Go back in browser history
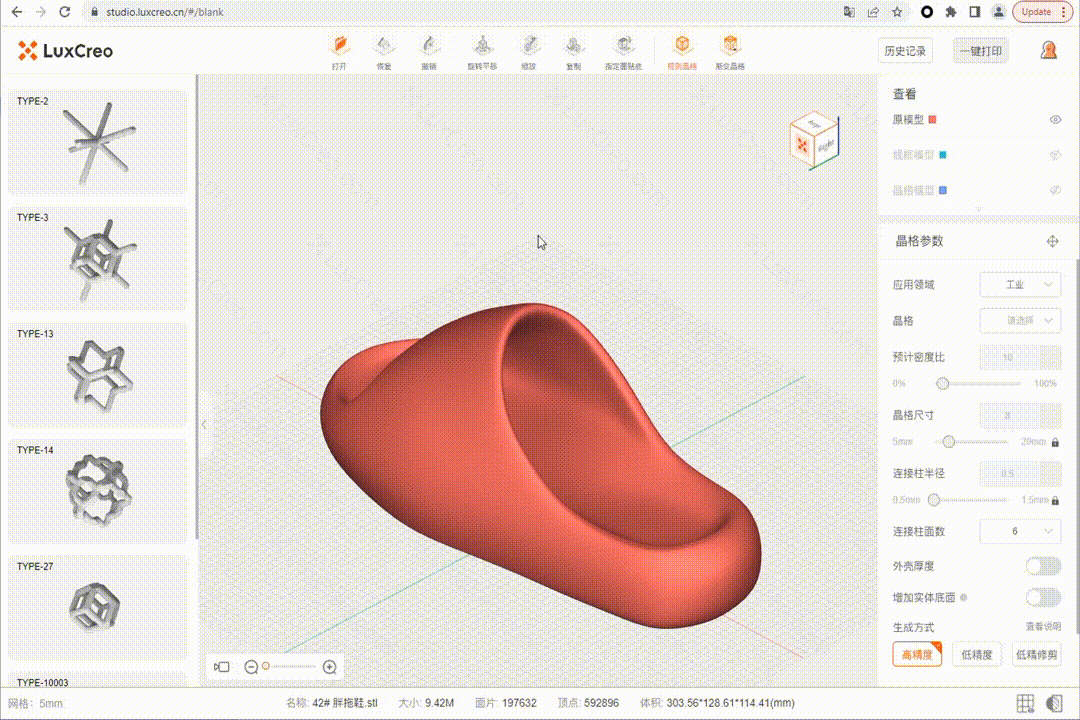The width and height of the screenshot is (1080, 720). 17,12
